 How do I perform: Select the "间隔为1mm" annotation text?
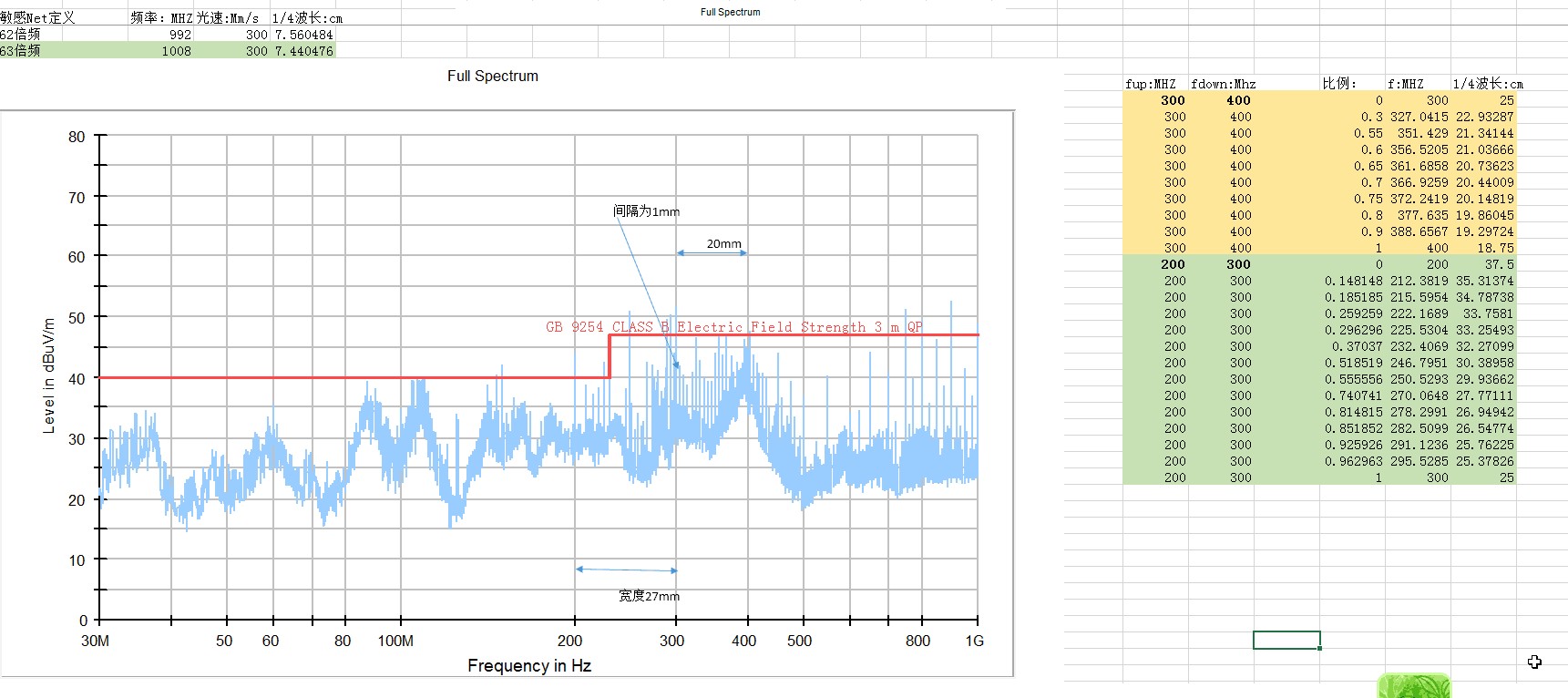[x=646, y=211]
